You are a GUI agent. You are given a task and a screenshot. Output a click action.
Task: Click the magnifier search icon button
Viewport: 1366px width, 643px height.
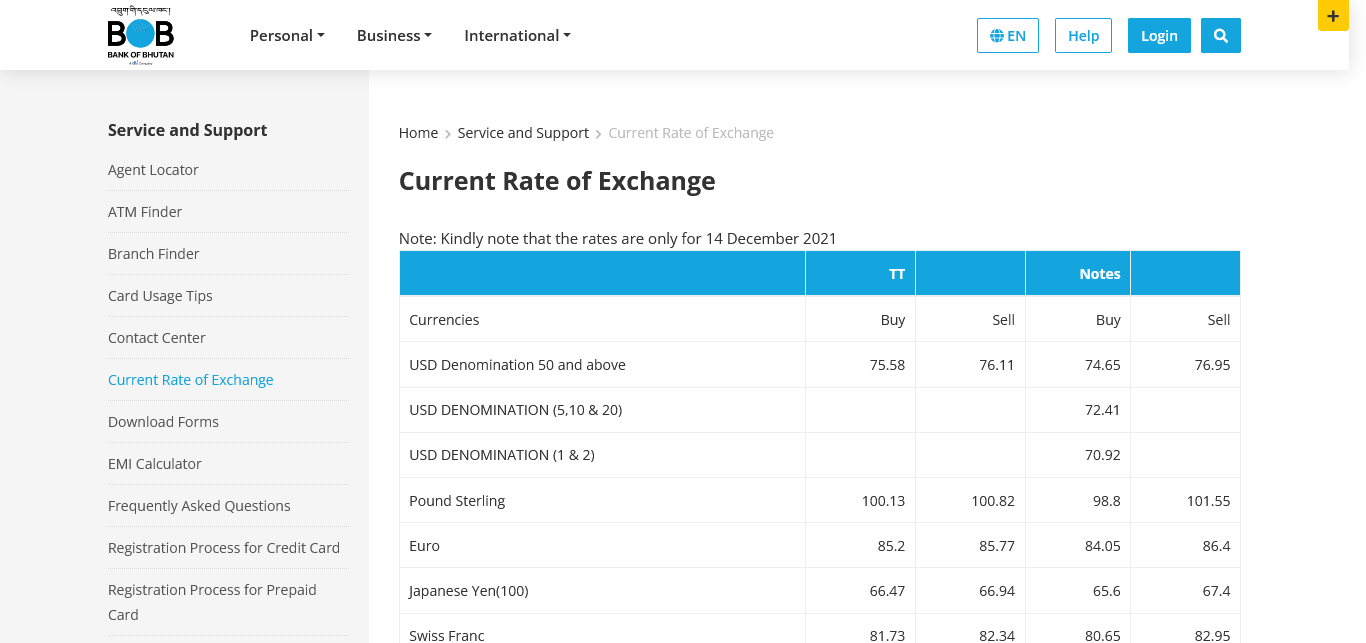(x=1220, y=36)
